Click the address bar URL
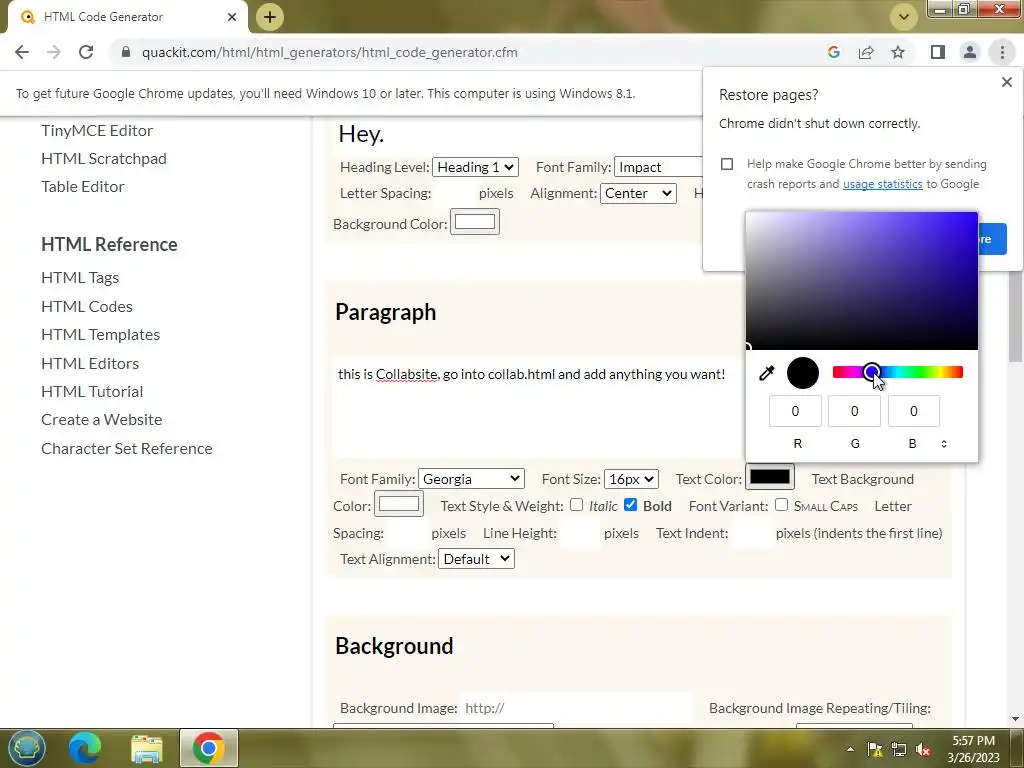The height and width of the screenshot is (768, 1024). tap(329, 52)
